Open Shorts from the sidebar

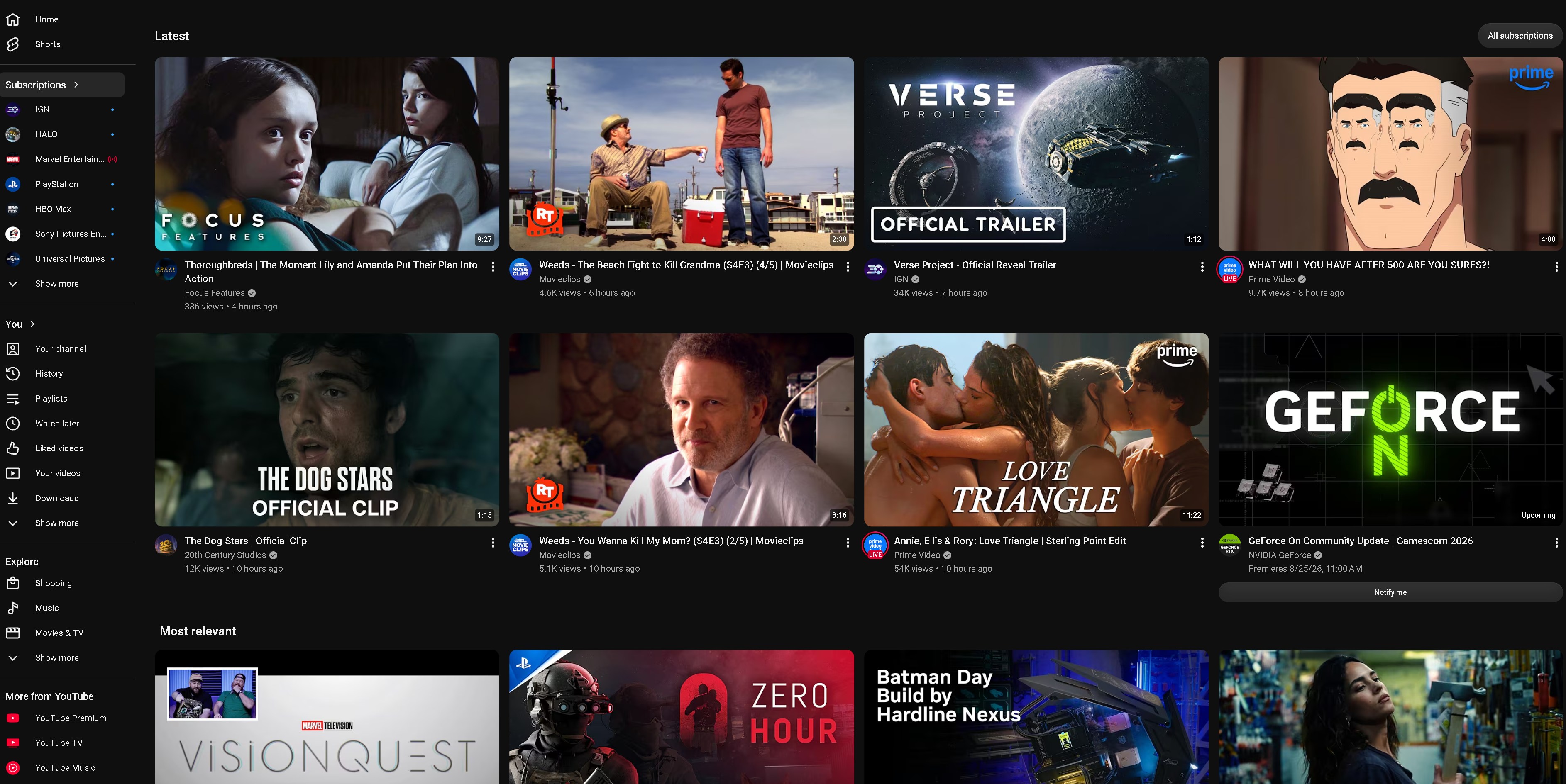[63, 44]
